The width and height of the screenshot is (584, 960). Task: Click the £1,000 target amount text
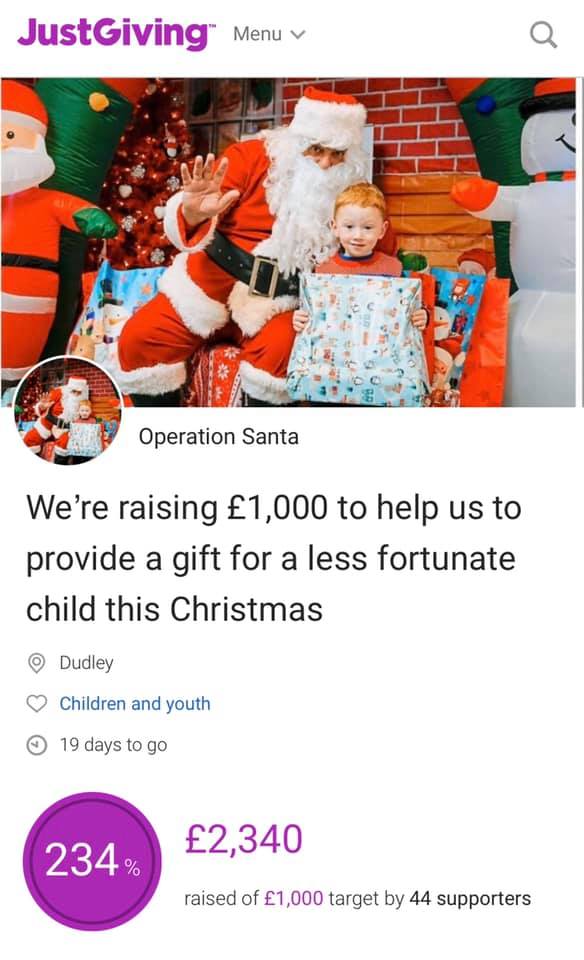[x=293, y=898]
